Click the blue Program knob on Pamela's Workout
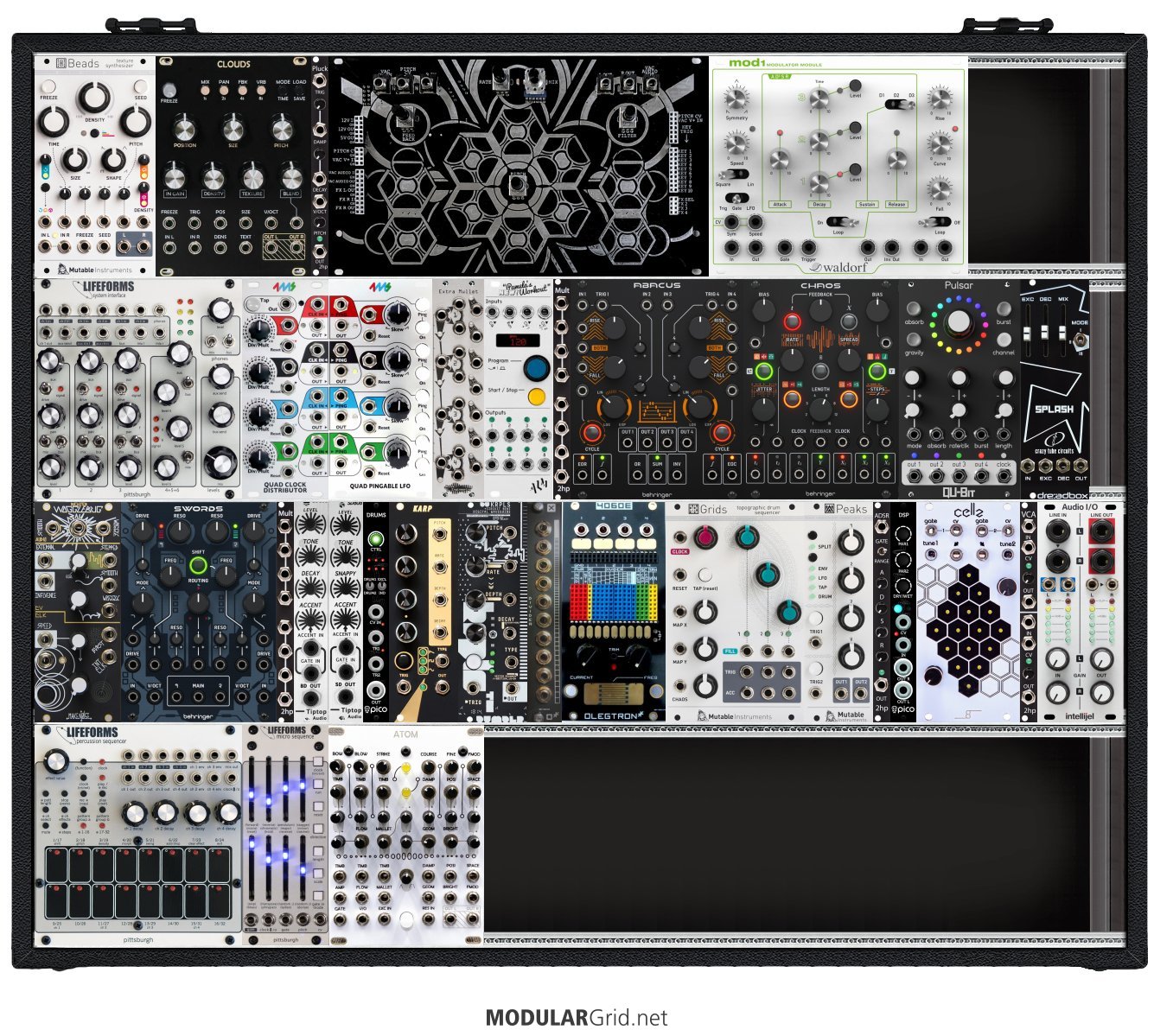Image resolution: width=1154 pixels, height=1036 pixels. [537, 366]
